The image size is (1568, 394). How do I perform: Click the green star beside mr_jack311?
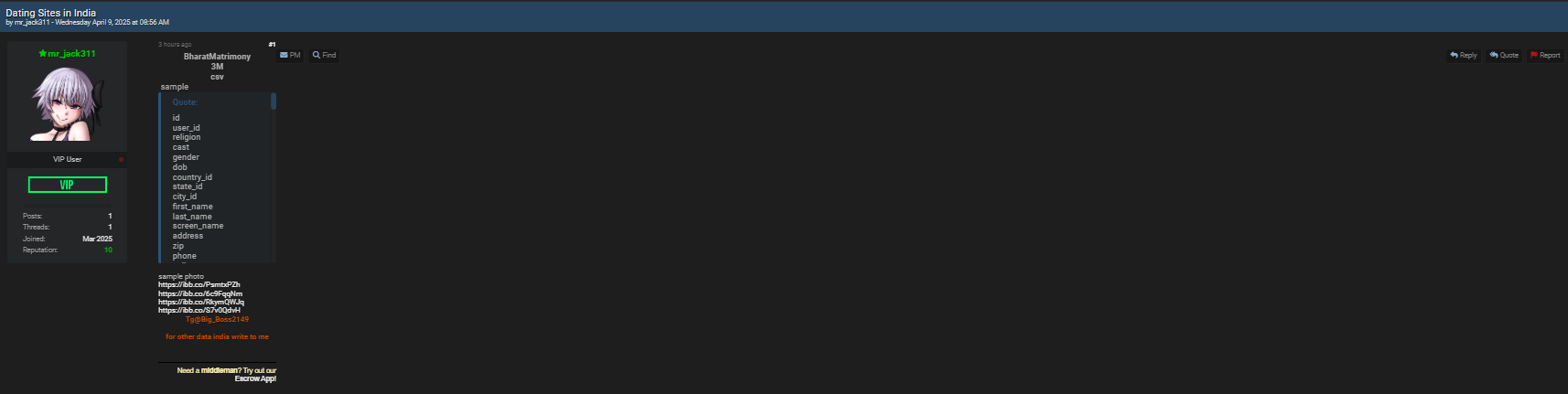tap(42, 53)
